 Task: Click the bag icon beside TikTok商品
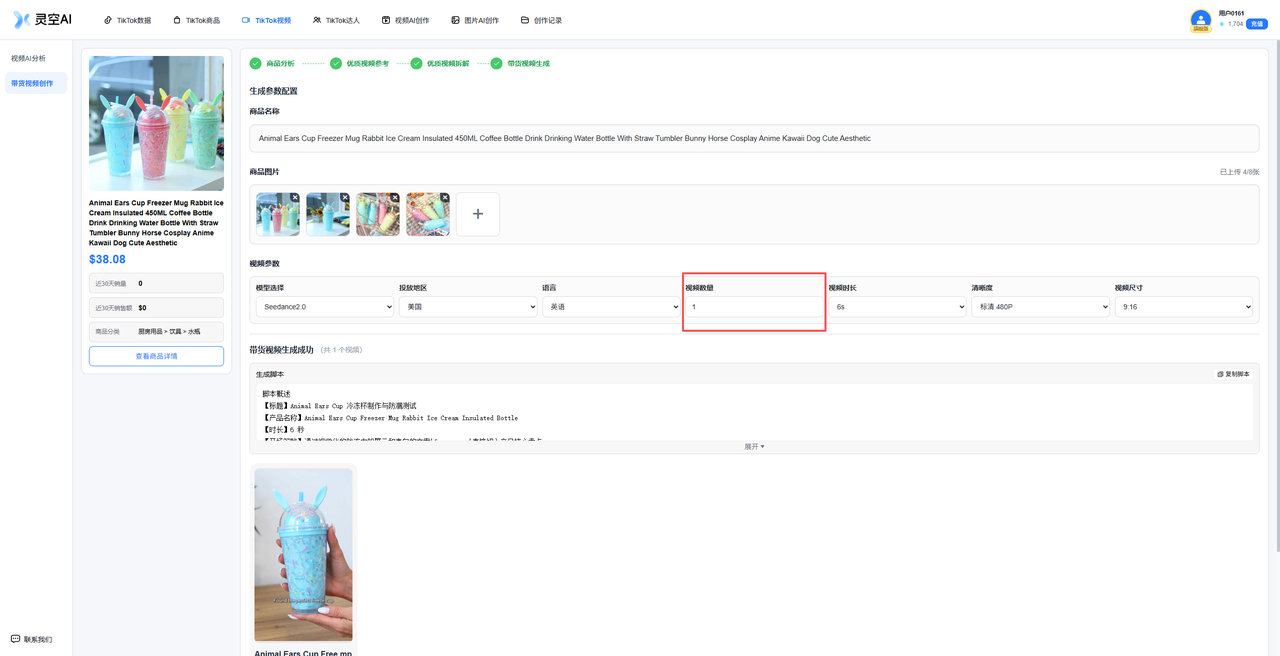point(177,20)
